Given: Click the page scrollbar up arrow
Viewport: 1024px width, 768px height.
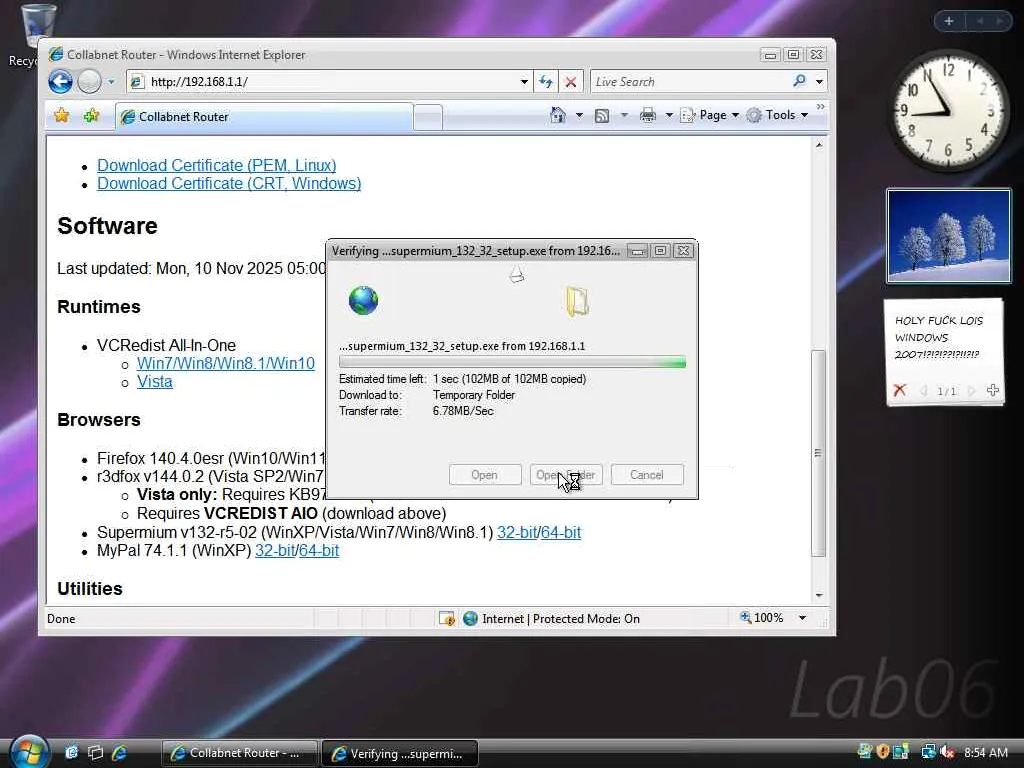Looking at the screenshot, I should [x=819, y=145].
